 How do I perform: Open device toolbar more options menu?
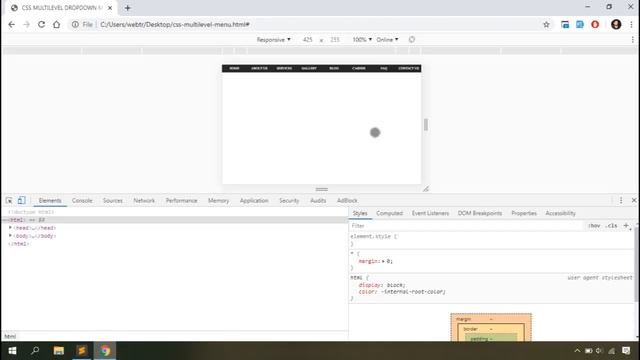point(633,40)
